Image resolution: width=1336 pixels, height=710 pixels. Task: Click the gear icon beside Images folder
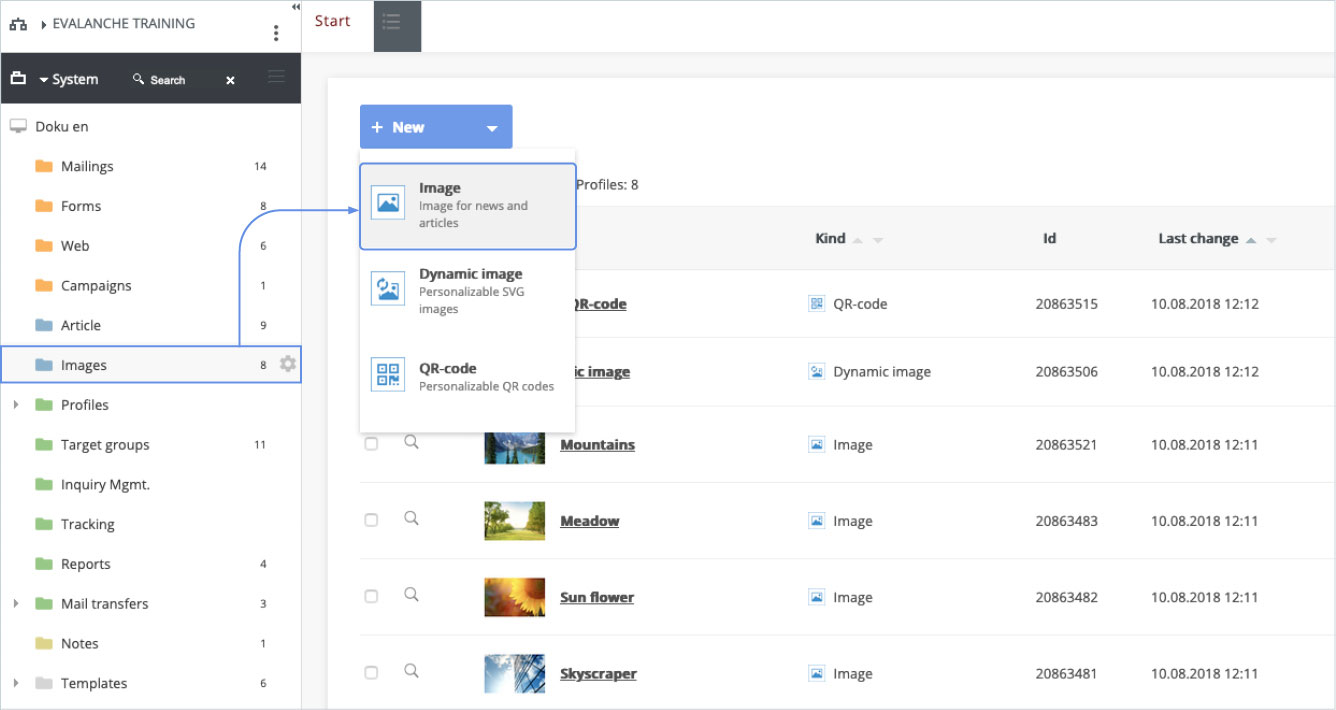[x=288, y=365]
